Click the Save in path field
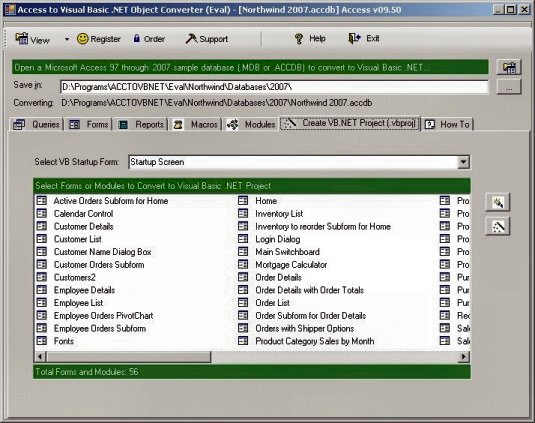This screenshot has width=535, height=423. tap(274, 87)
